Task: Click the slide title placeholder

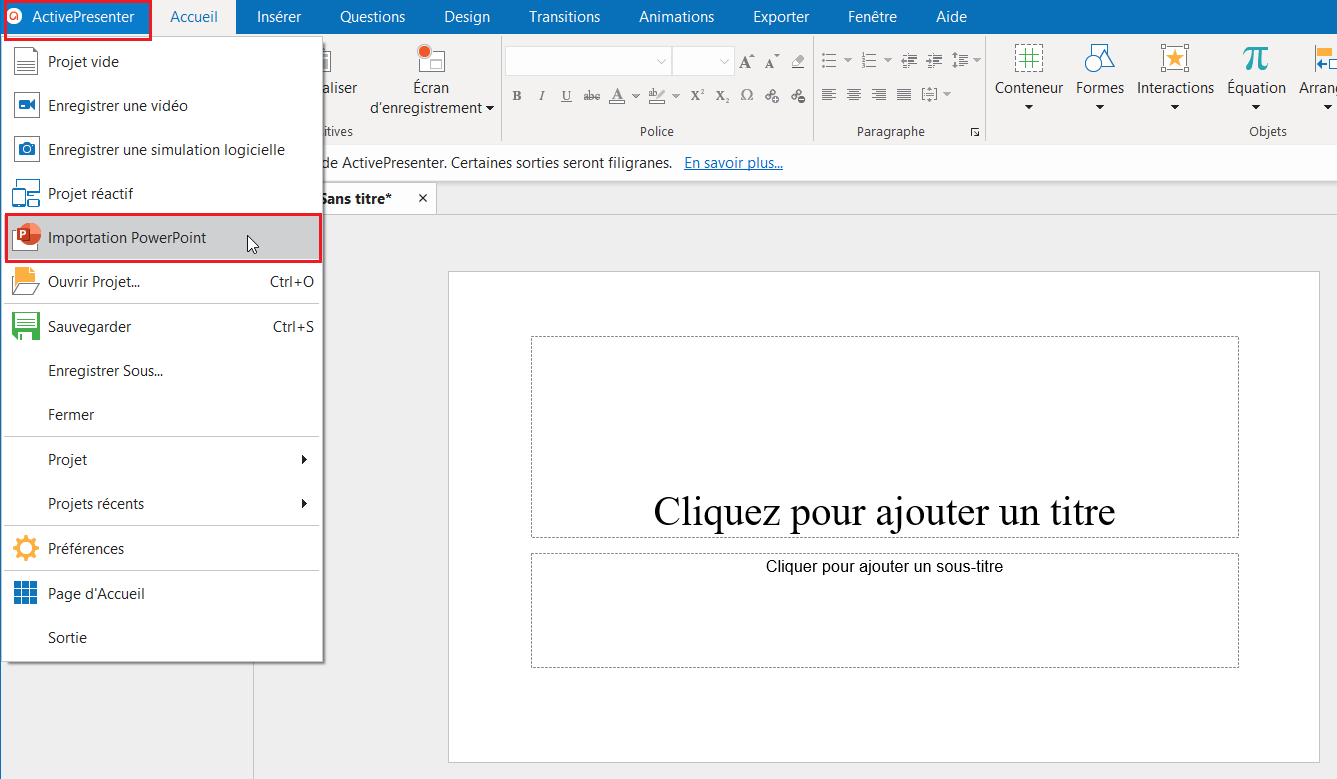Action: pos(884,437)
